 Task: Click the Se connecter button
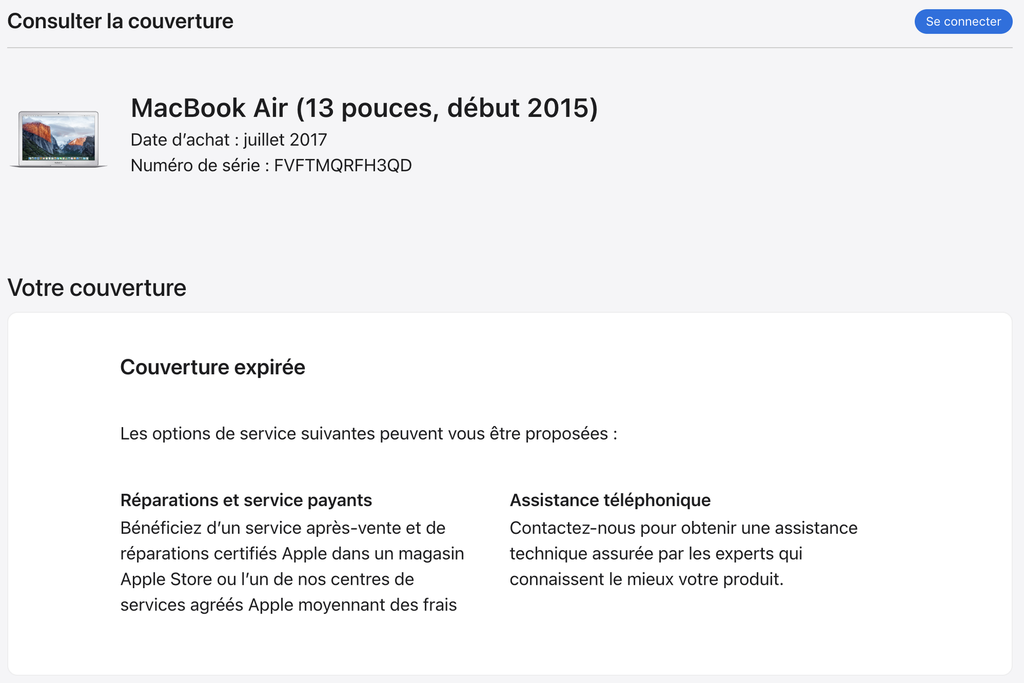click(963, 22)
